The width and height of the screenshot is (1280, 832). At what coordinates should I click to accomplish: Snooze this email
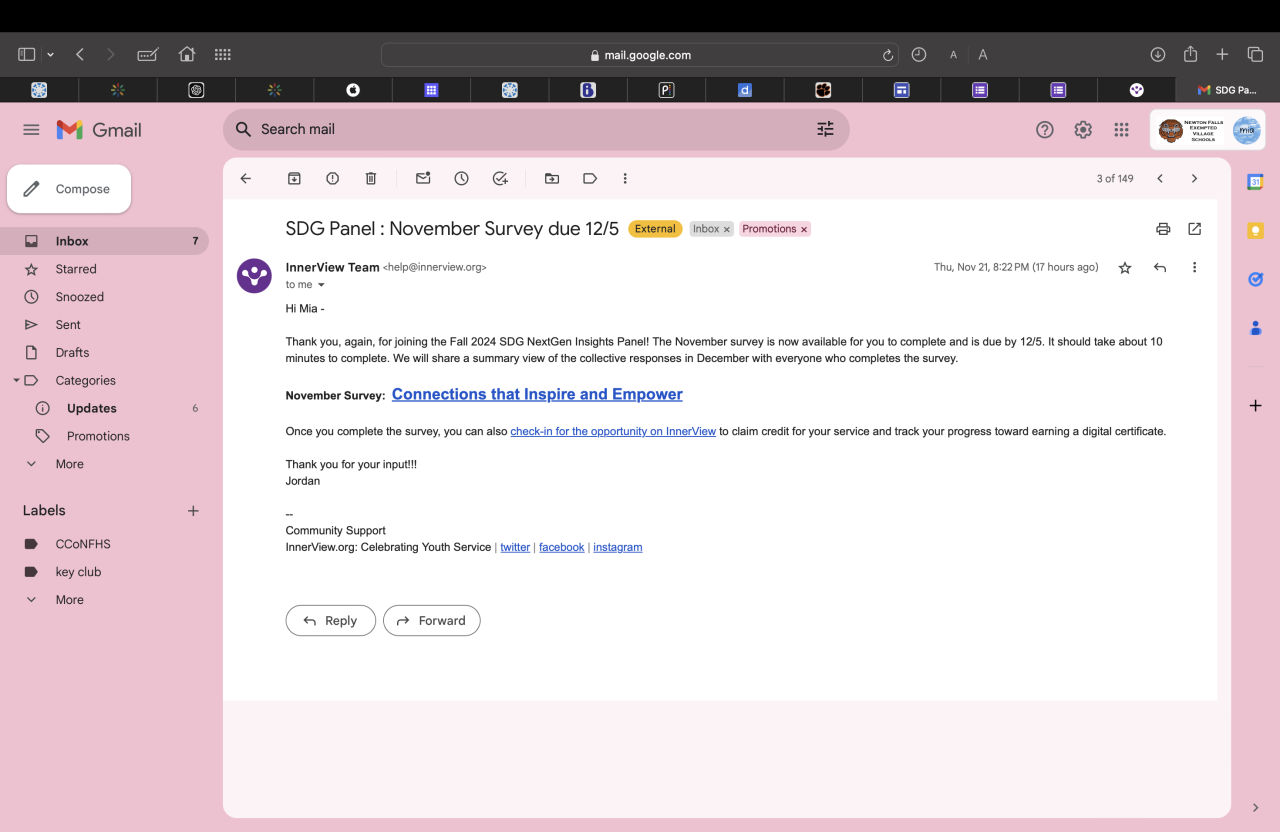[x=461, y=179]
